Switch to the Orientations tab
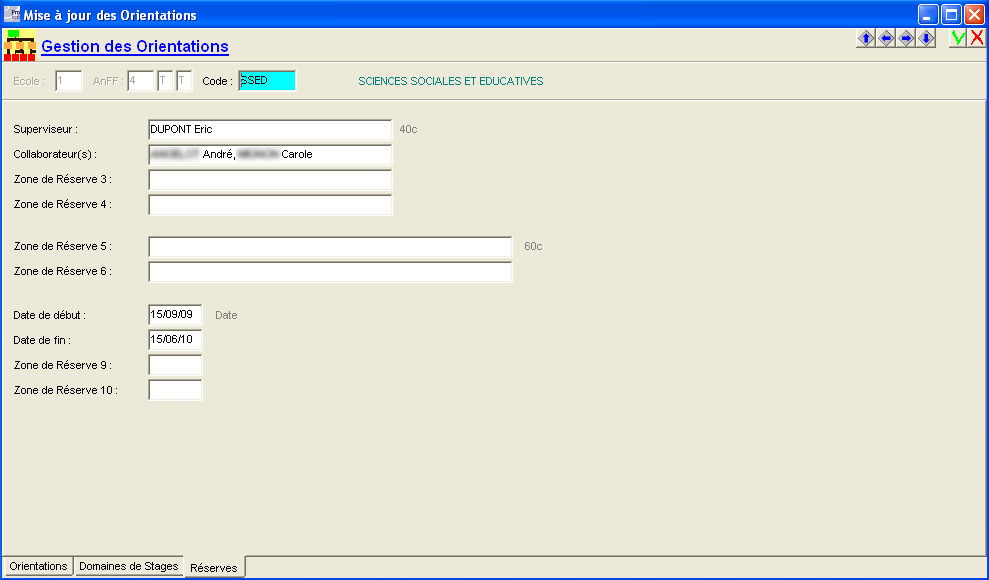Image resolution: width=989 pixels, height=580 pixels. 38,566
